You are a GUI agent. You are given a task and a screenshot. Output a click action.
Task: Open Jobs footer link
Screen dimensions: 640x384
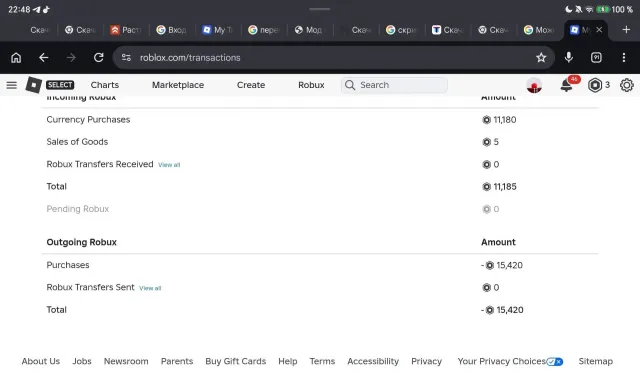click(x=82, y=361)
